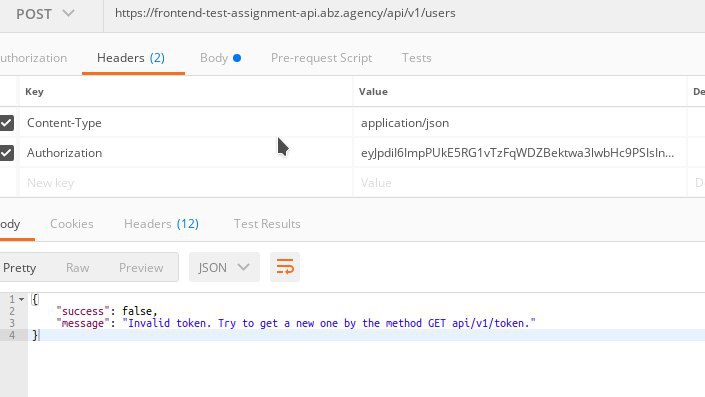705x397 pixels.
Task: Open the POST method dropdown
Action: [45, 14]
